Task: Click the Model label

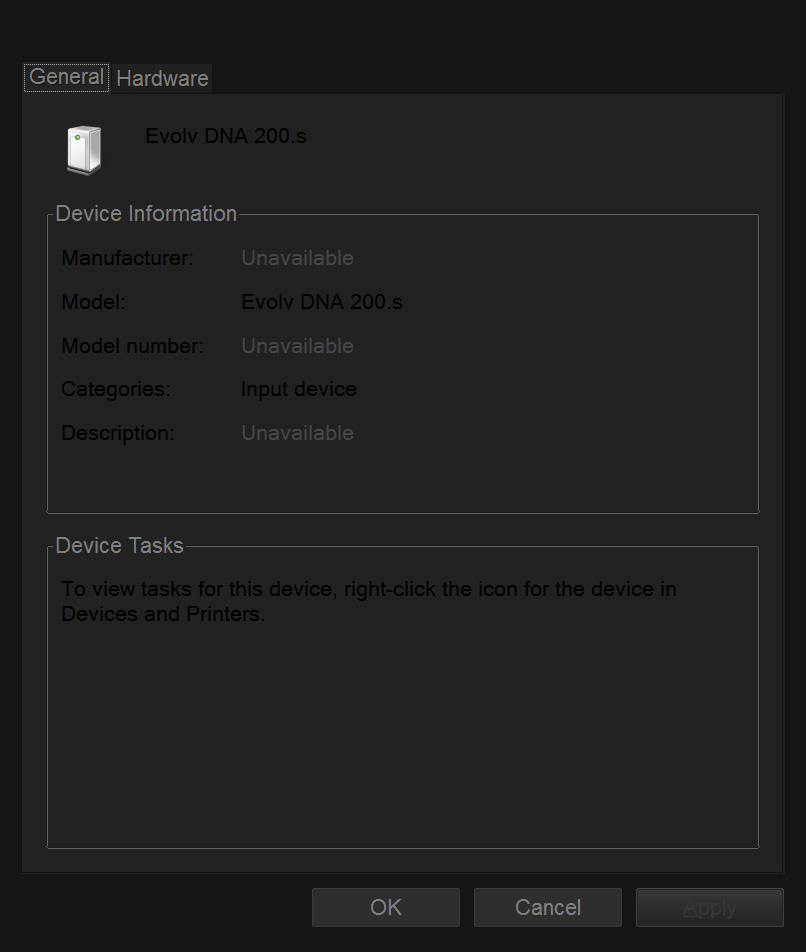Action: click(93, 302)
